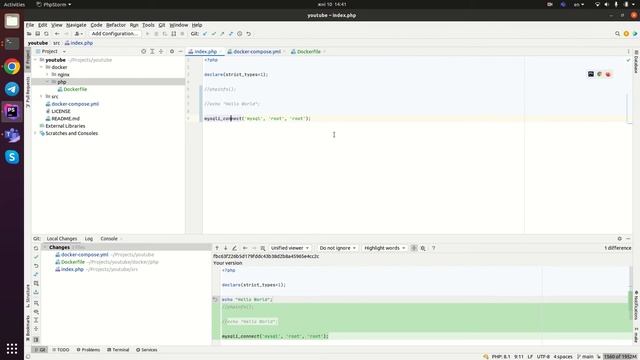Open Git Show History clock icon
Image resolution: width=640 pixels, height=360 pixels.
[x=240, y=34]
